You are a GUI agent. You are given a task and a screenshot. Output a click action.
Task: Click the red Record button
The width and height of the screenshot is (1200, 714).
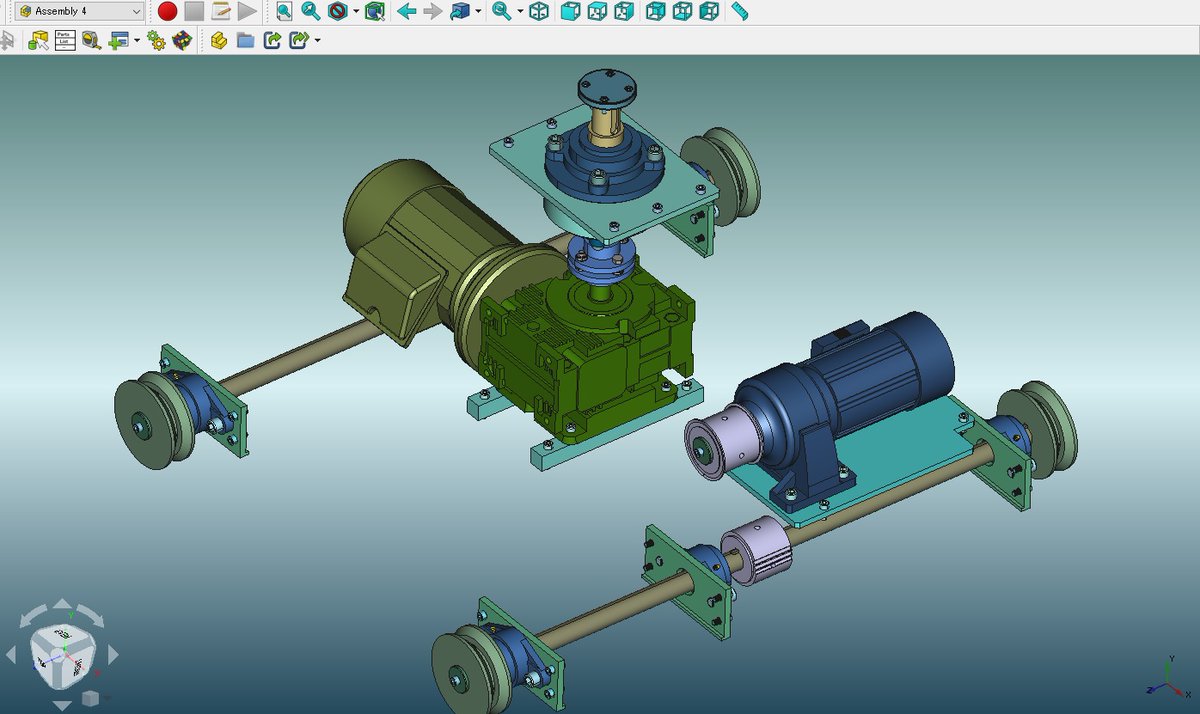point(167,12)
